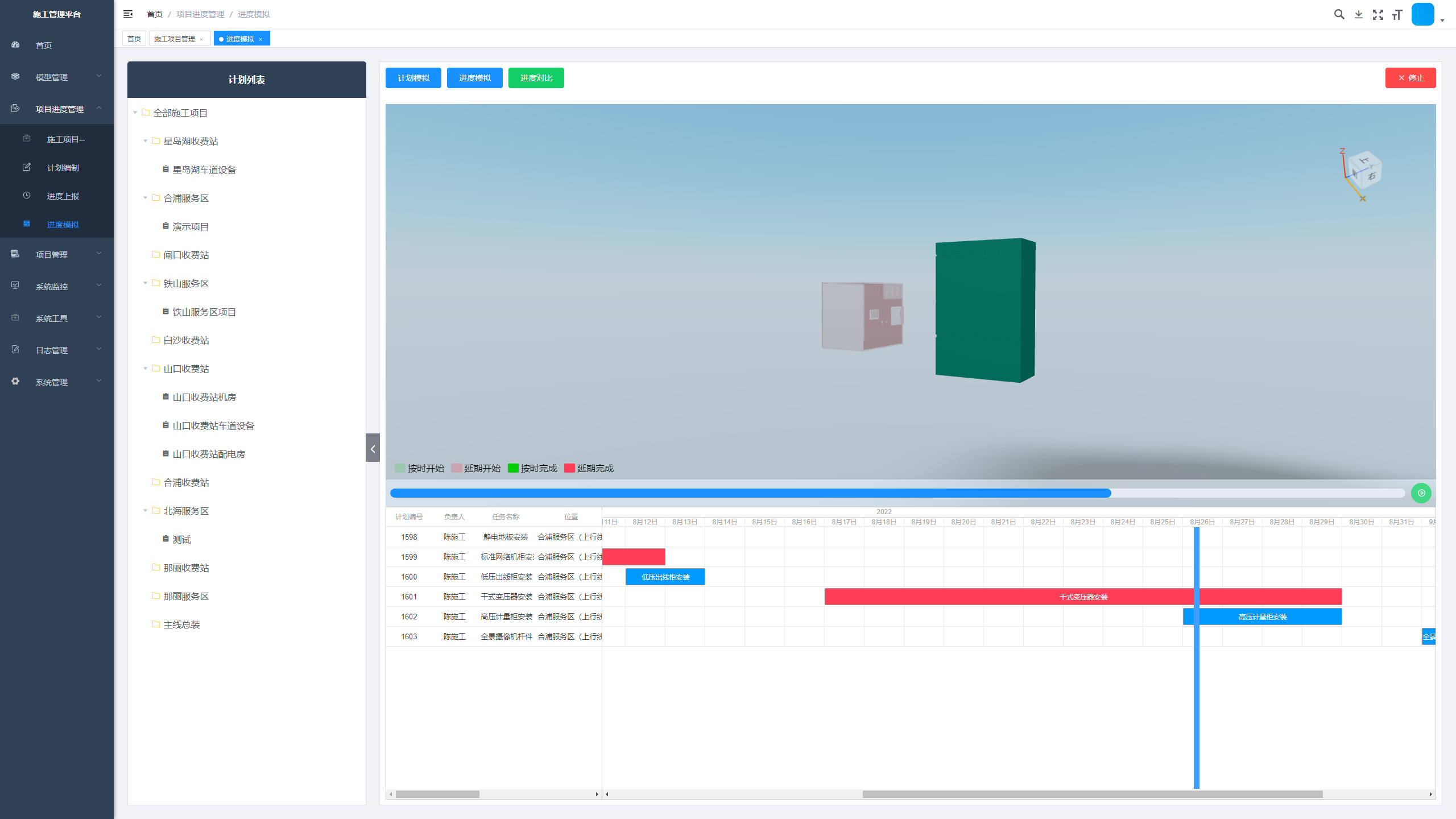1456x819 pixels.
Task: Close the 施工项目管理 tab
Action: (x=201, y=39)
